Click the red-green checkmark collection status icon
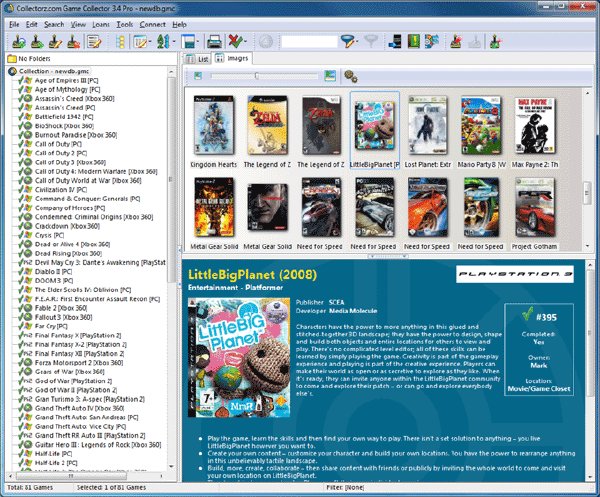Screen dimensions: 600x497 click(235, 41)
